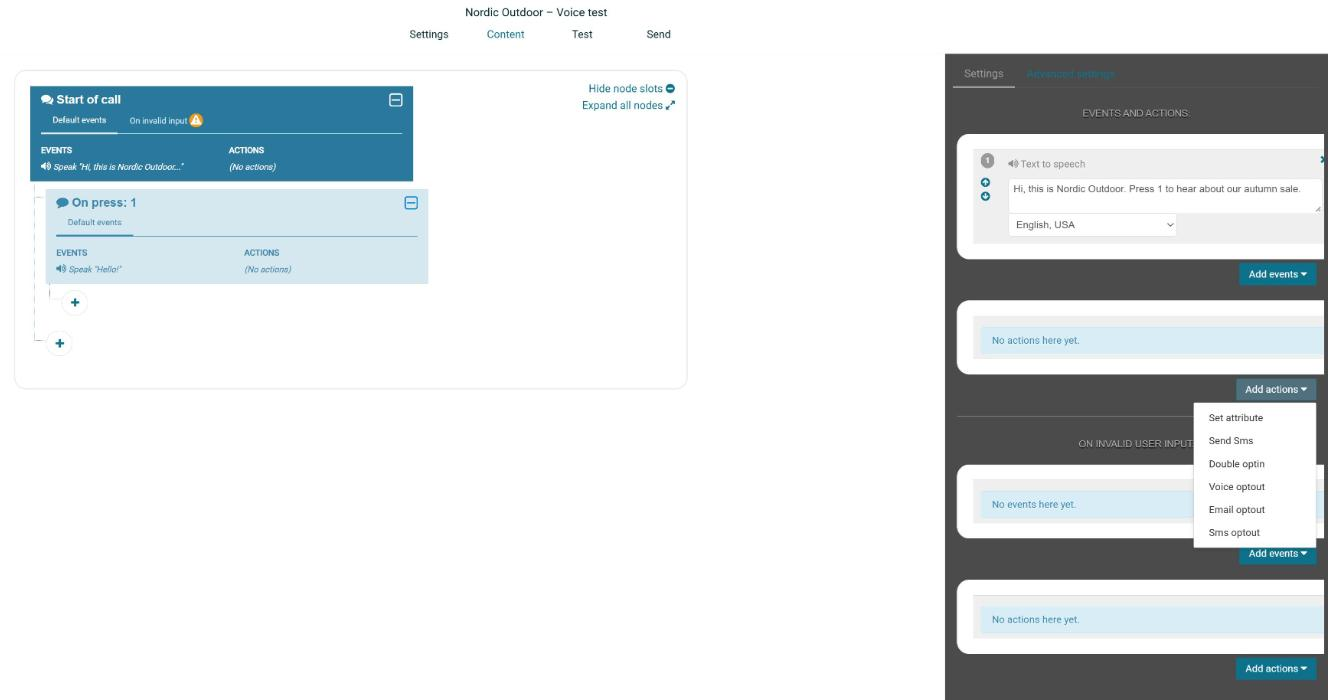Click the comment icon on On press: 1
The height and width of the screenshot is (700, 1328).
pos(62,203)
